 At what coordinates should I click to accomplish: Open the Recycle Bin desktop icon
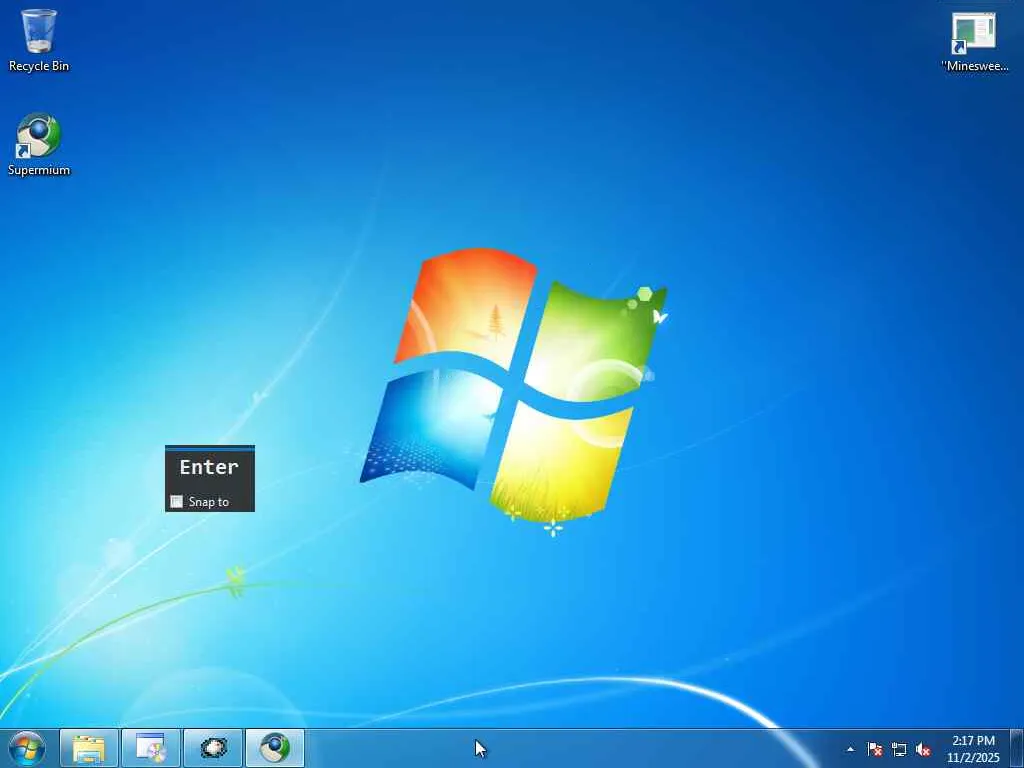(x=39, y=40)
